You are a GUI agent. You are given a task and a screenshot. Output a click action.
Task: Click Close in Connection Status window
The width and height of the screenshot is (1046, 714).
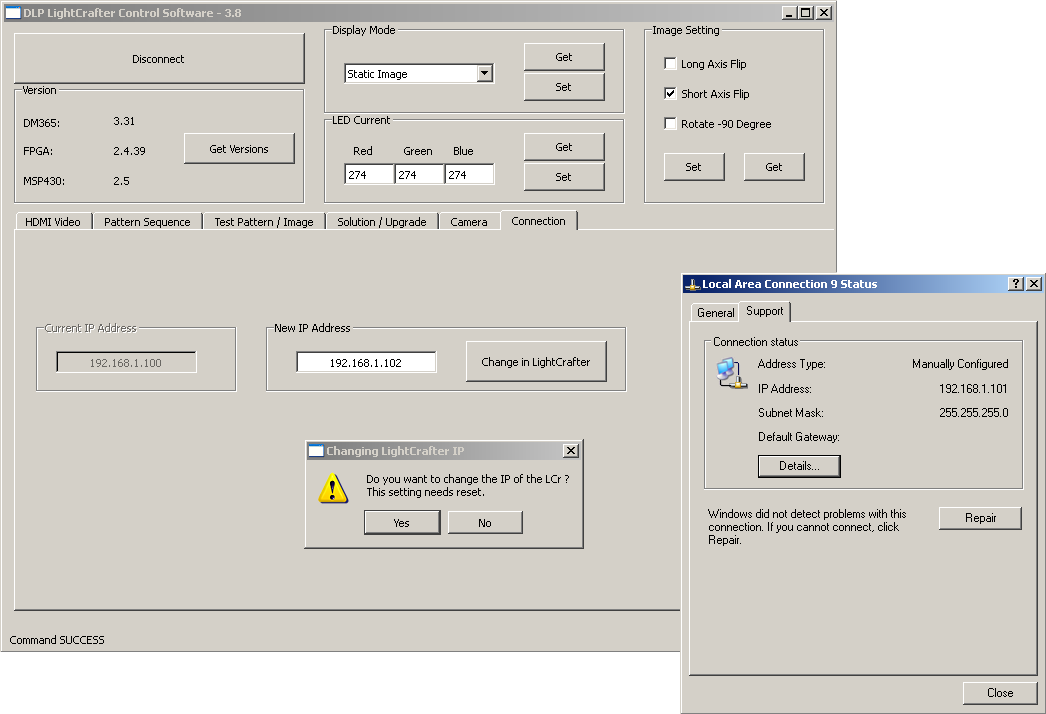(x=1000, y=693)
